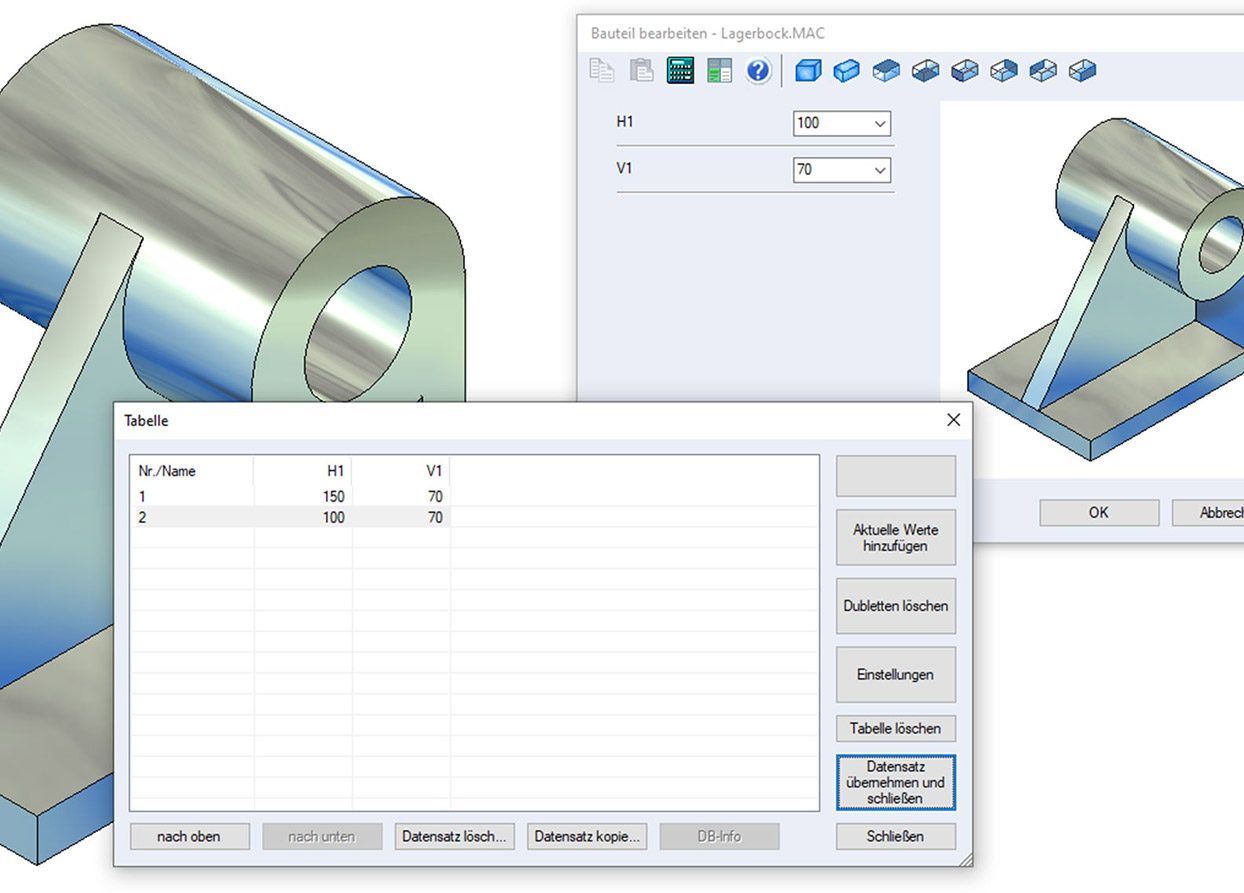Click the Datensatz lösch... button

pyautogui.click(x=455, y=836)
